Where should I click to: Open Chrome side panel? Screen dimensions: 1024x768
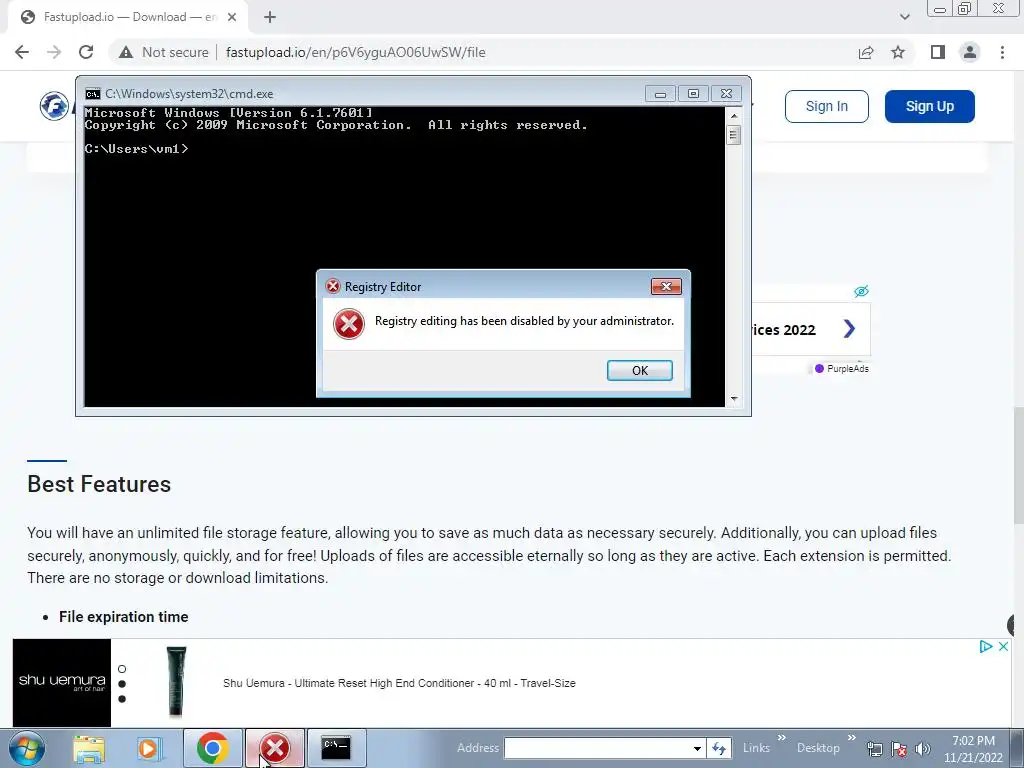938,52
